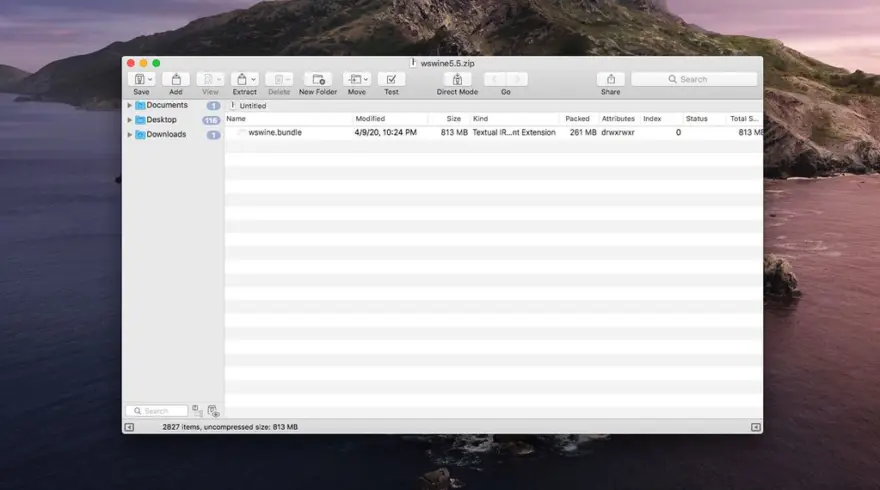Sort by the Kind column header

514,118
